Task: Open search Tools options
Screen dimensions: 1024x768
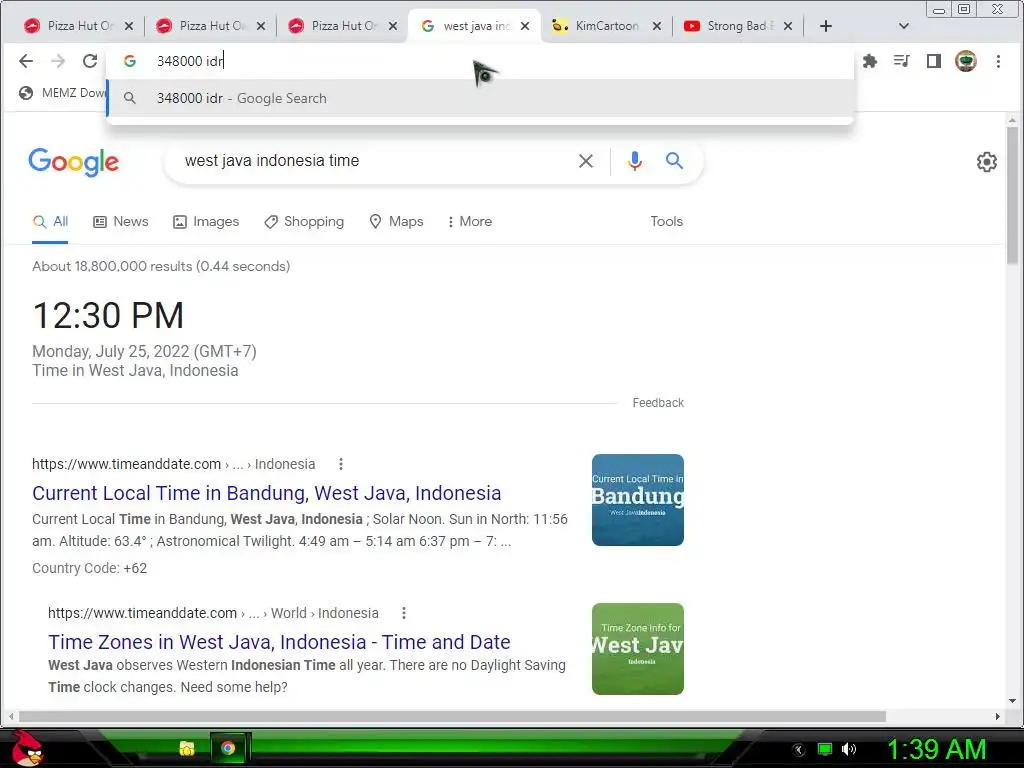Action: [x=666, y=221]
